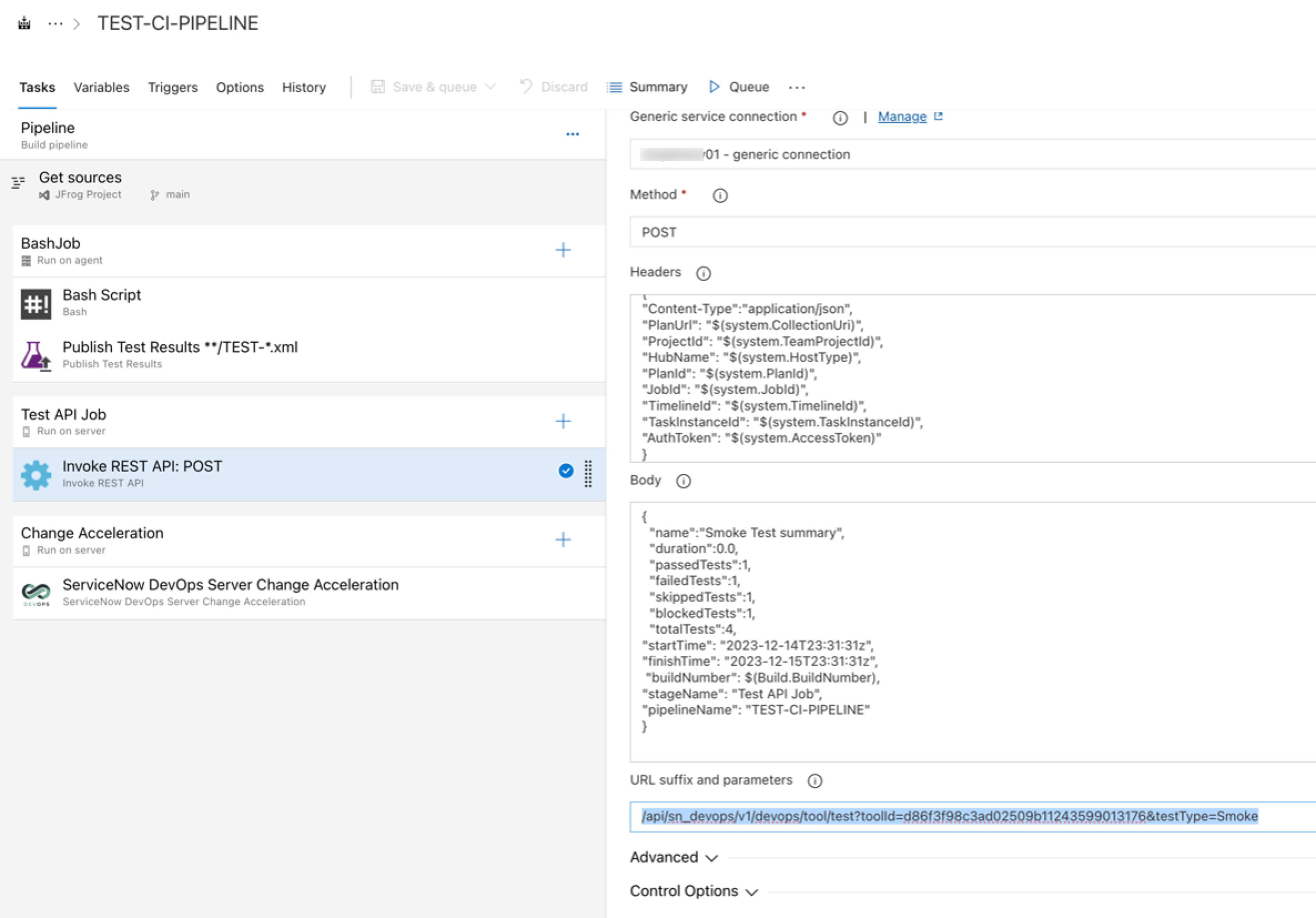Open the Save & queue dropdown chevron
The image size is (1316, 918).
490,87
